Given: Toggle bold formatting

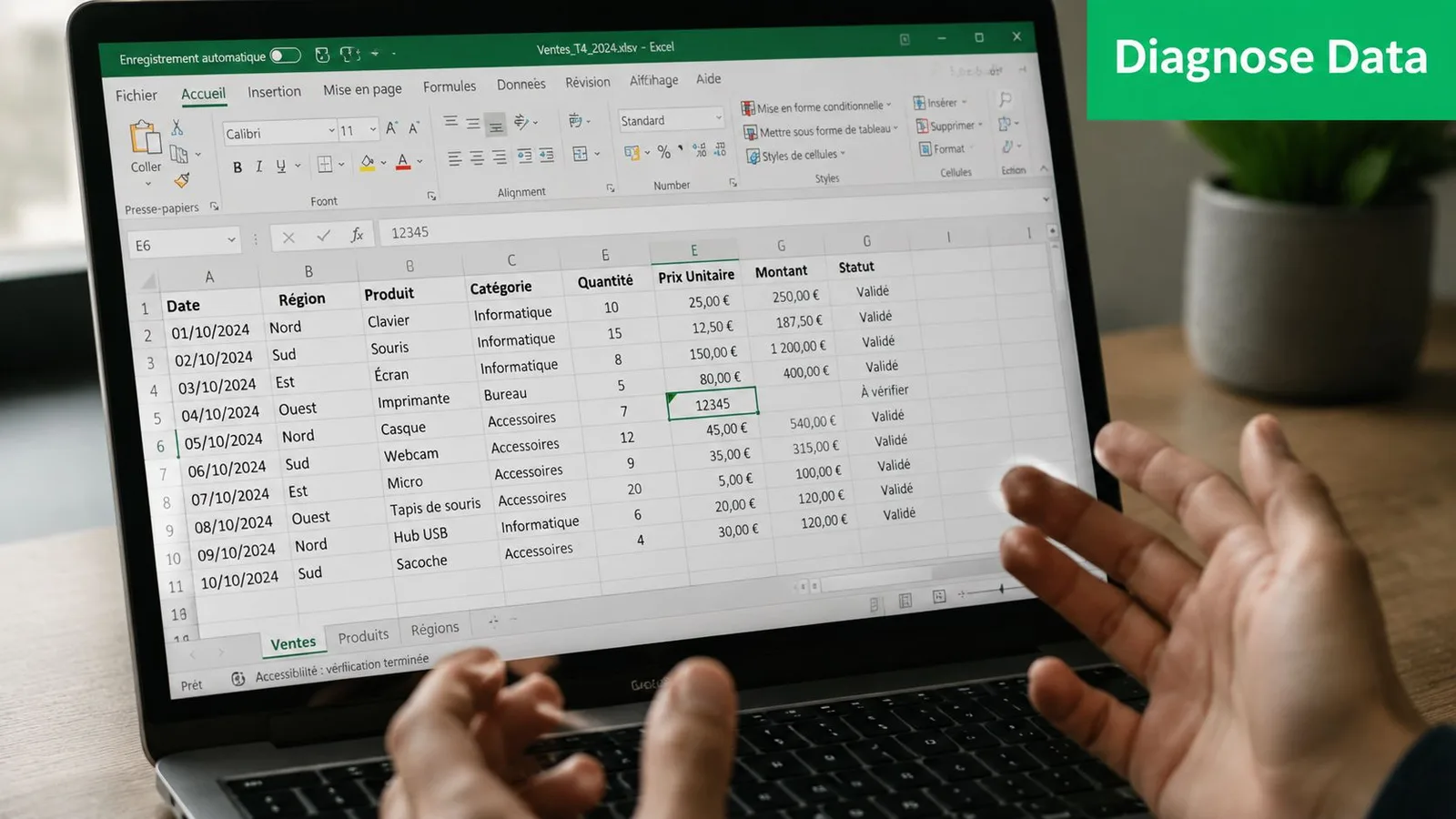Looking at the screenshot, I should (x=238, y=167).
